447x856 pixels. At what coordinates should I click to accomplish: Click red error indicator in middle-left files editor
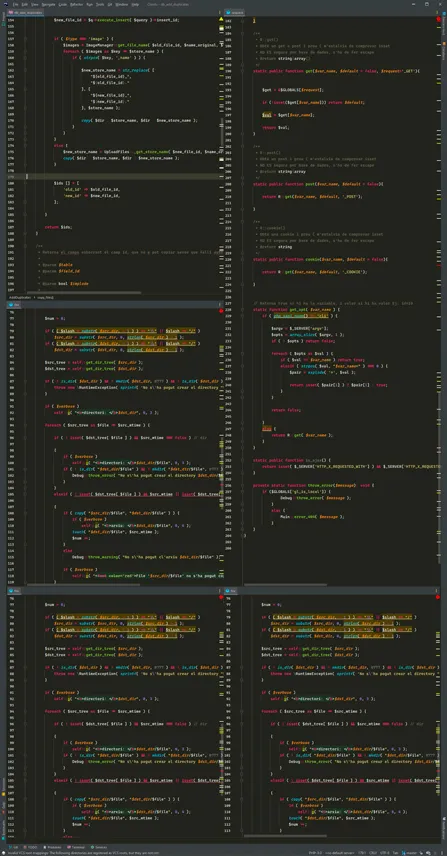click(220, 310)
